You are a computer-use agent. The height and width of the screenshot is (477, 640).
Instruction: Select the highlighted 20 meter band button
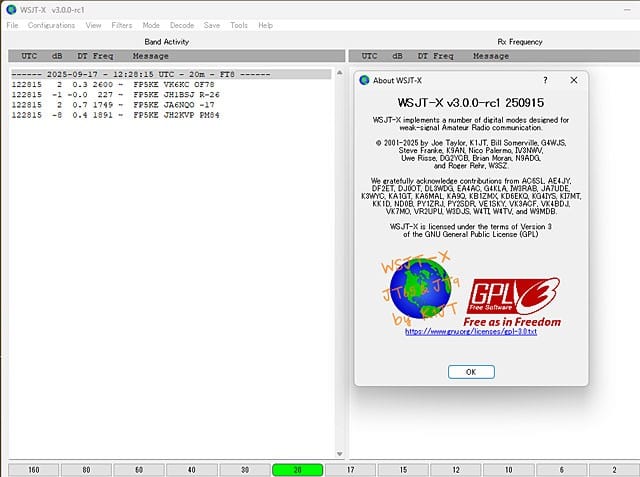tap(297, 469)
